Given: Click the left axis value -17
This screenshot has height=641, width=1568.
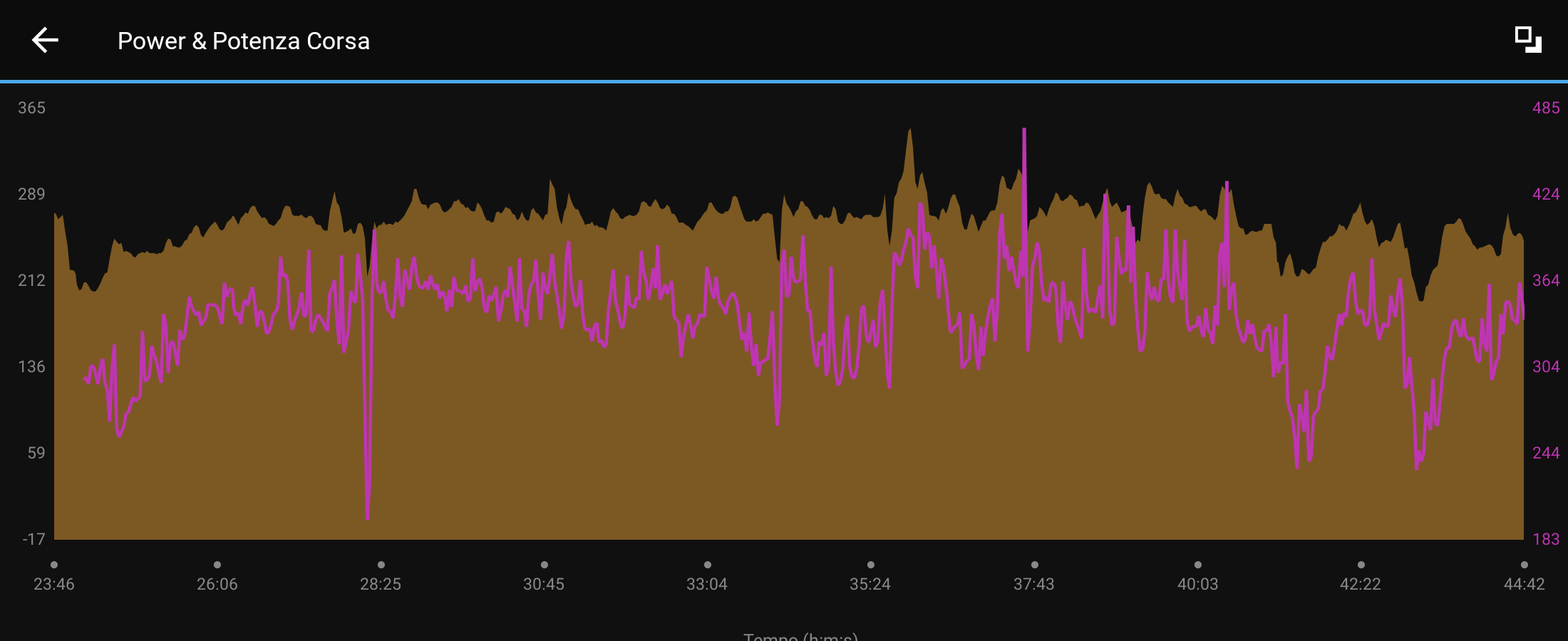Looking at the screenshot, I should [x=33, y=539].
